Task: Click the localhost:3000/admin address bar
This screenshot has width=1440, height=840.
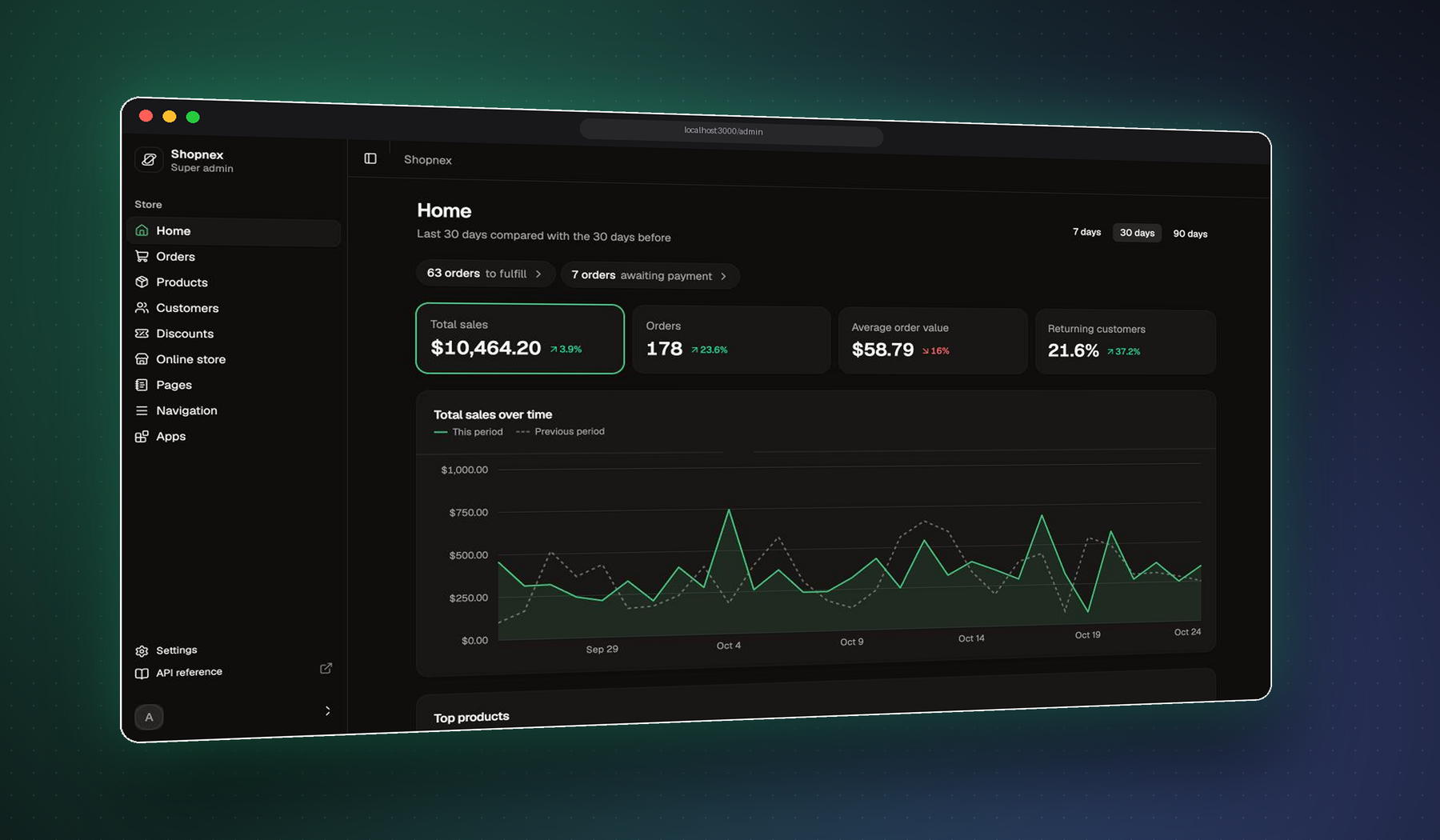Action: point(731,132)
